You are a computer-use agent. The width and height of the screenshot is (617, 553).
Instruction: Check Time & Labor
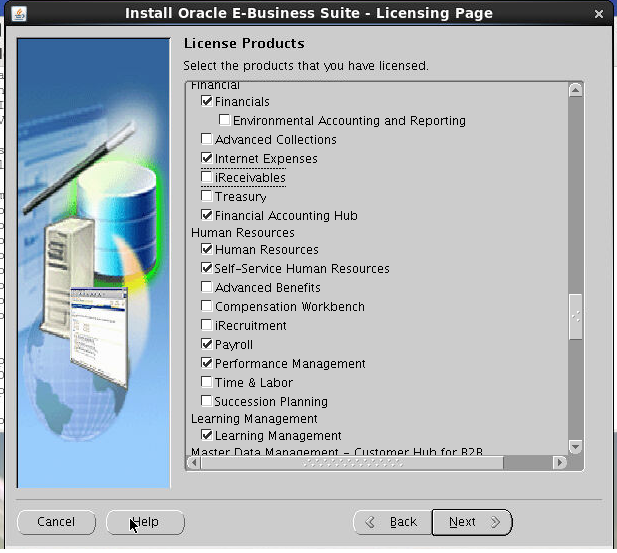207,382
